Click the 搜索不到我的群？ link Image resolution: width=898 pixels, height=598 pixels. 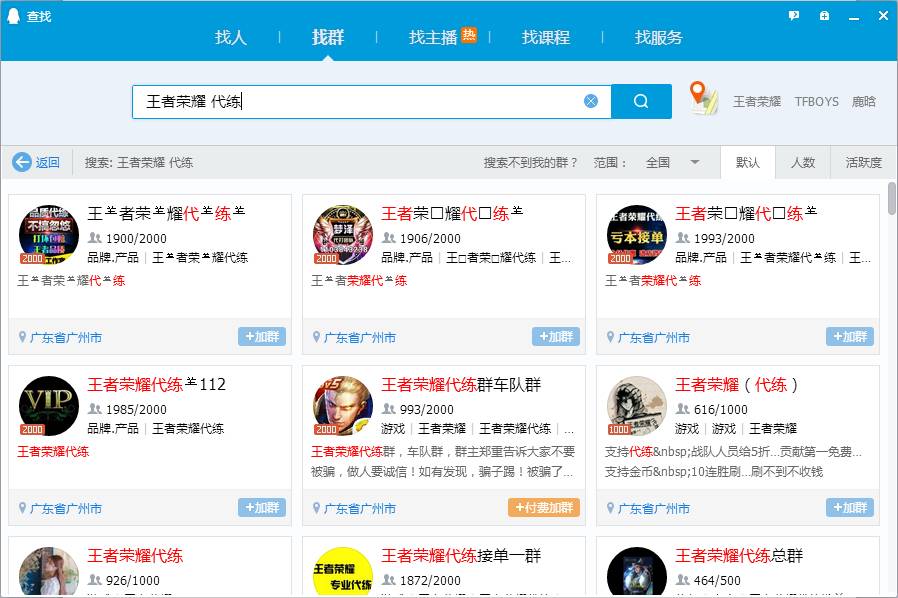(530, 162)
